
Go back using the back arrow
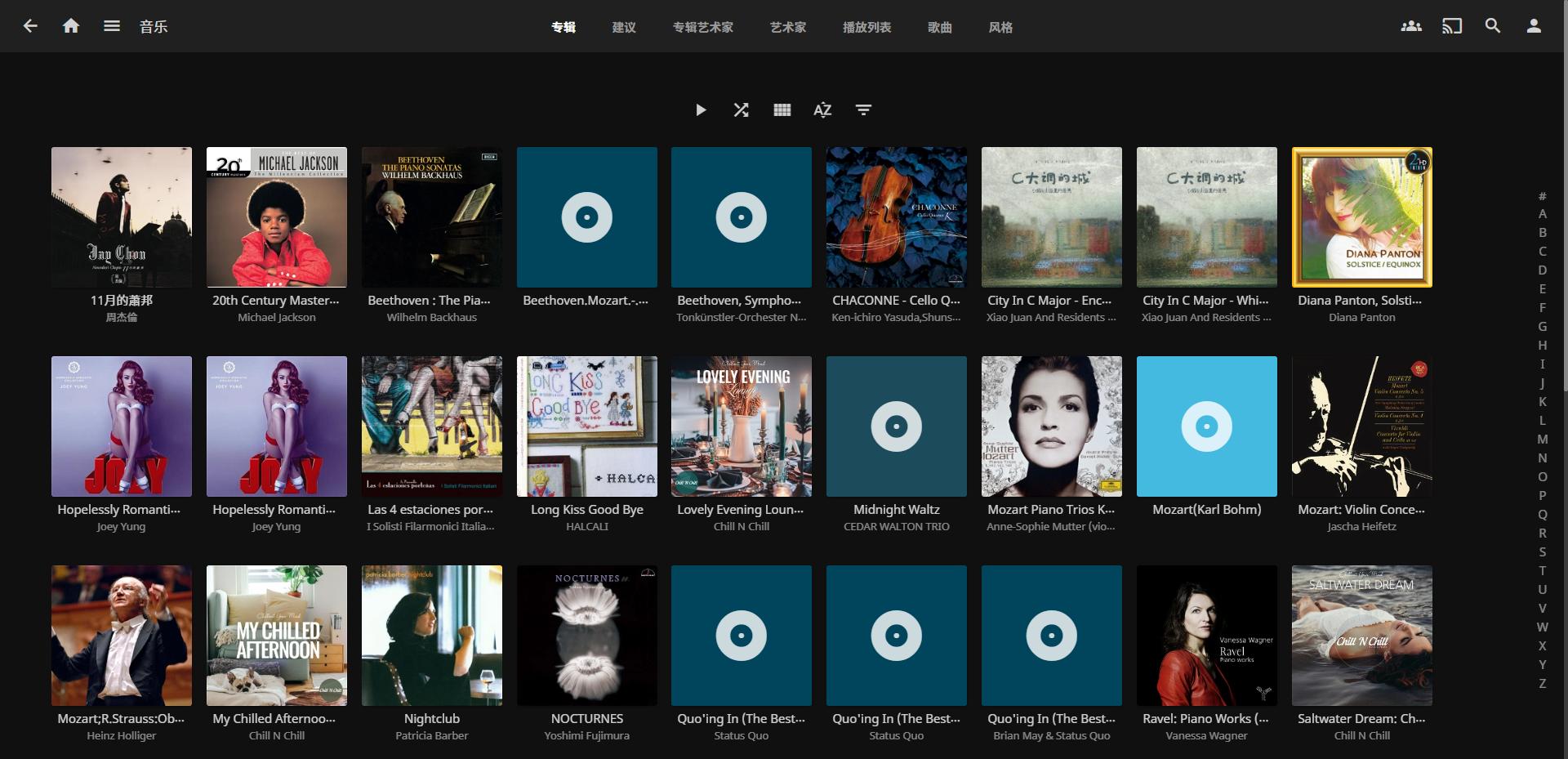click(30, 26)
